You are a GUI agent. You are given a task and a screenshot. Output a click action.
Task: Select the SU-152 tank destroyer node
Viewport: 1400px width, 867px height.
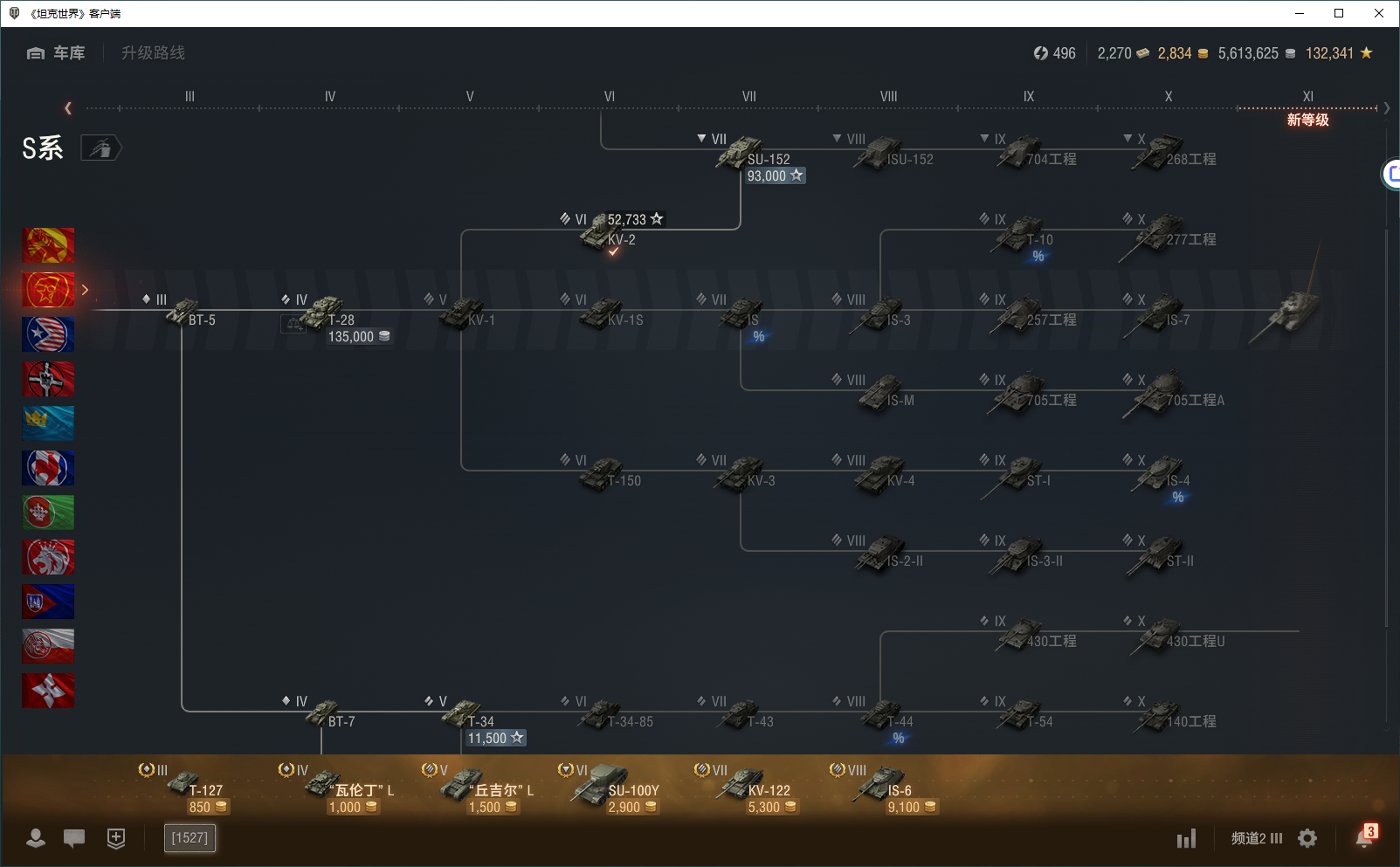coord(742,155)
